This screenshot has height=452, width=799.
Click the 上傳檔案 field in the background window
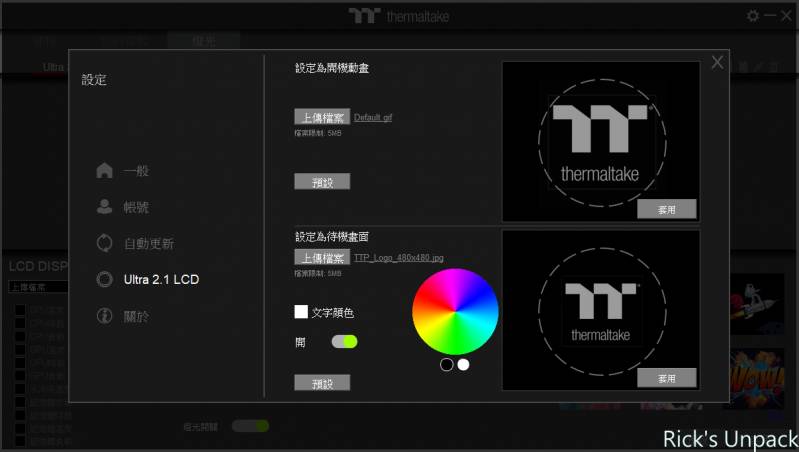(38, 287)
